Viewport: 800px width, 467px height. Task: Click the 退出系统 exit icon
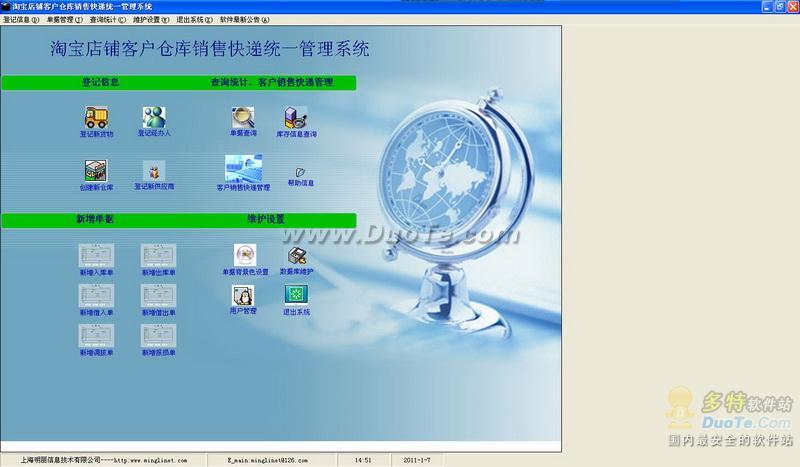pyautogui.click(x=296, y=294)
